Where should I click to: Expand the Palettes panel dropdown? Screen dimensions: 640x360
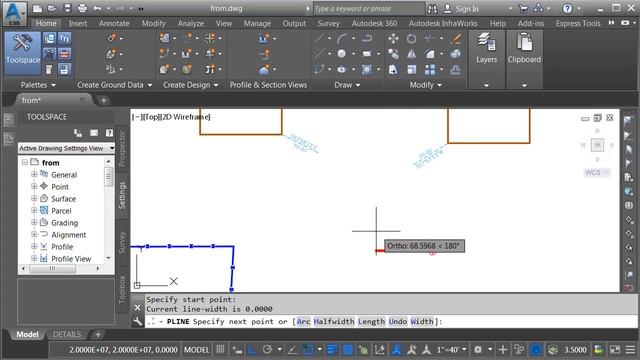[38, 85]
